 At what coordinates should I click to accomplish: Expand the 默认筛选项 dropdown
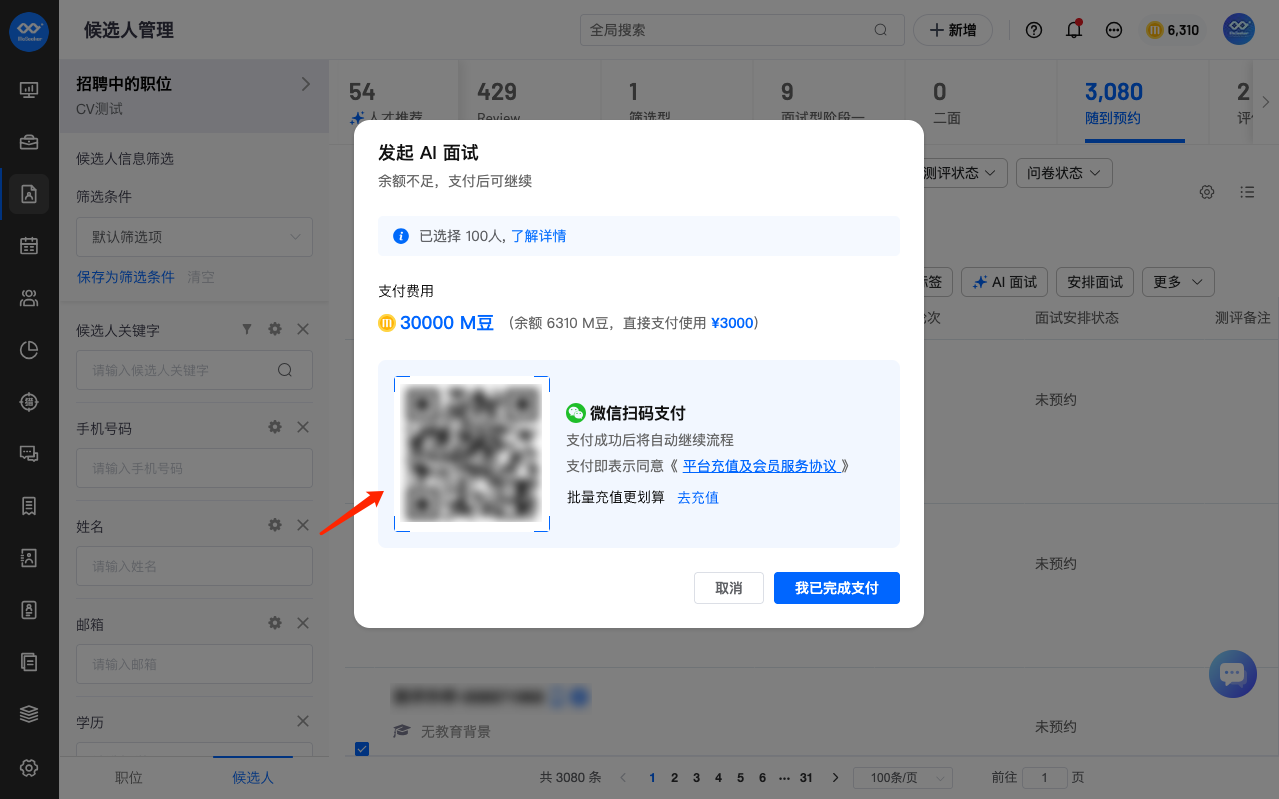(x=194, y=237)
